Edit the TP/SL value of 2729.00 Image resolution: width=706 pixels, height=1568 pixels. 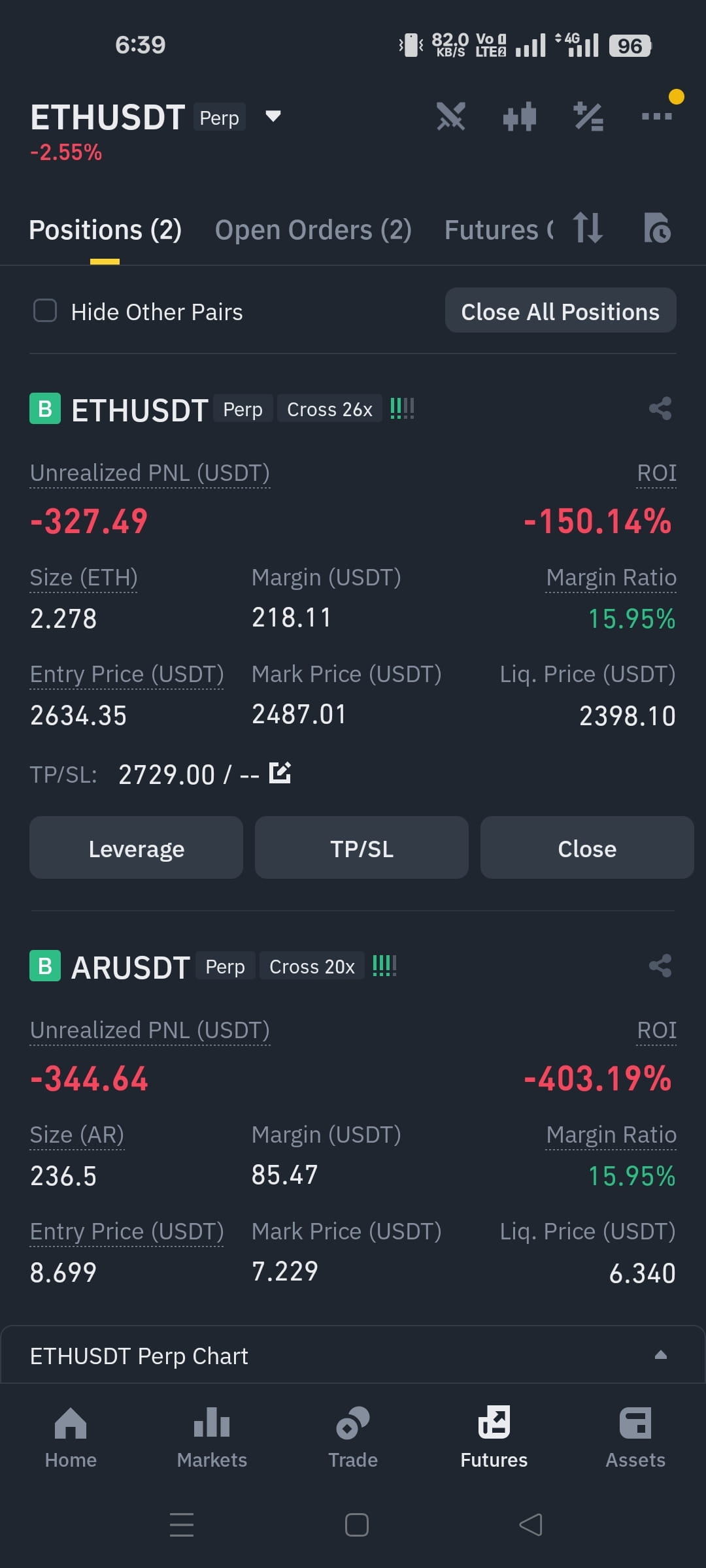click(x=280, y=773)
